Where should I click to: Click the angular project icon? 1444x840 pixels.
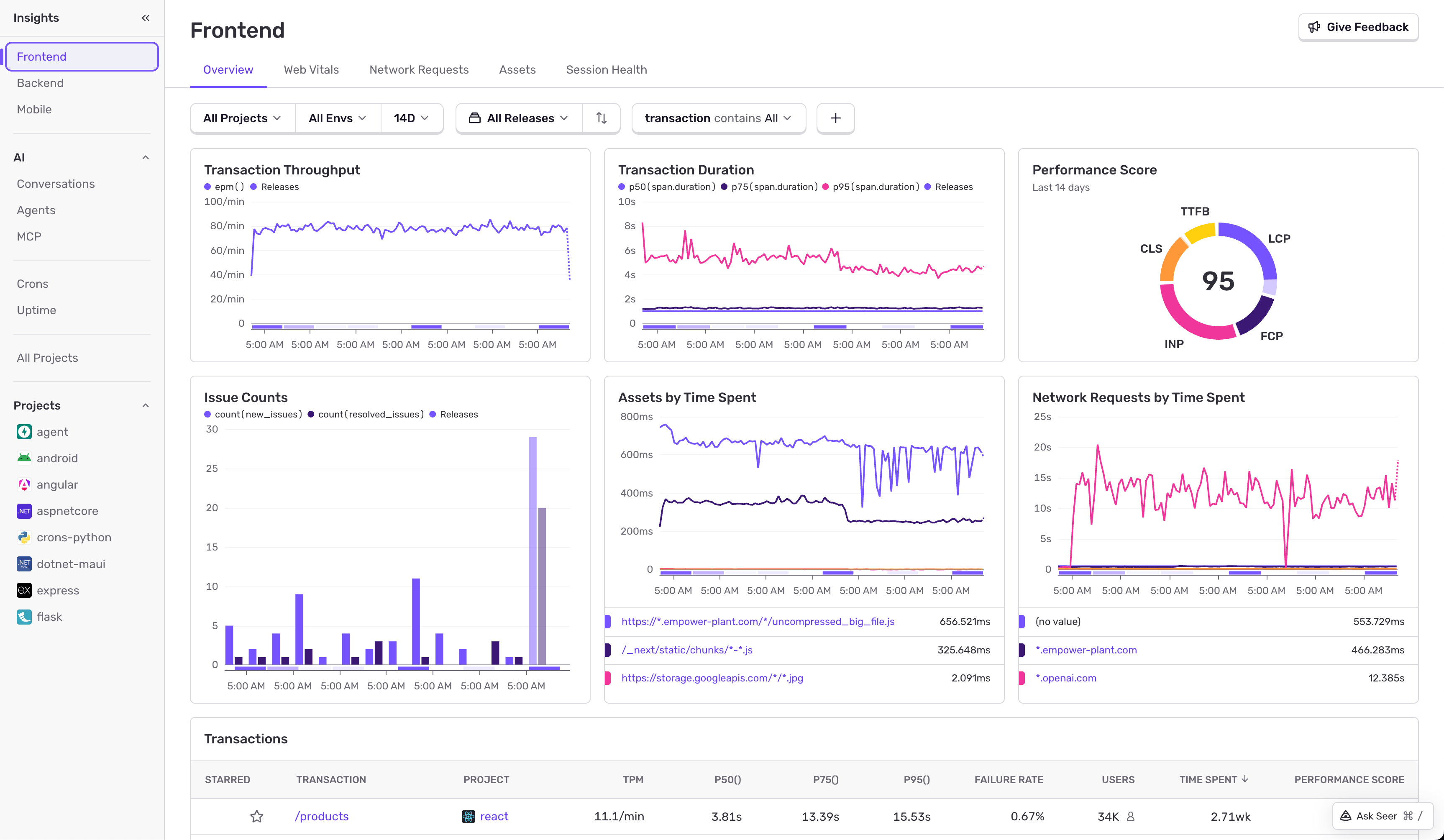click(x=24, y=484)
